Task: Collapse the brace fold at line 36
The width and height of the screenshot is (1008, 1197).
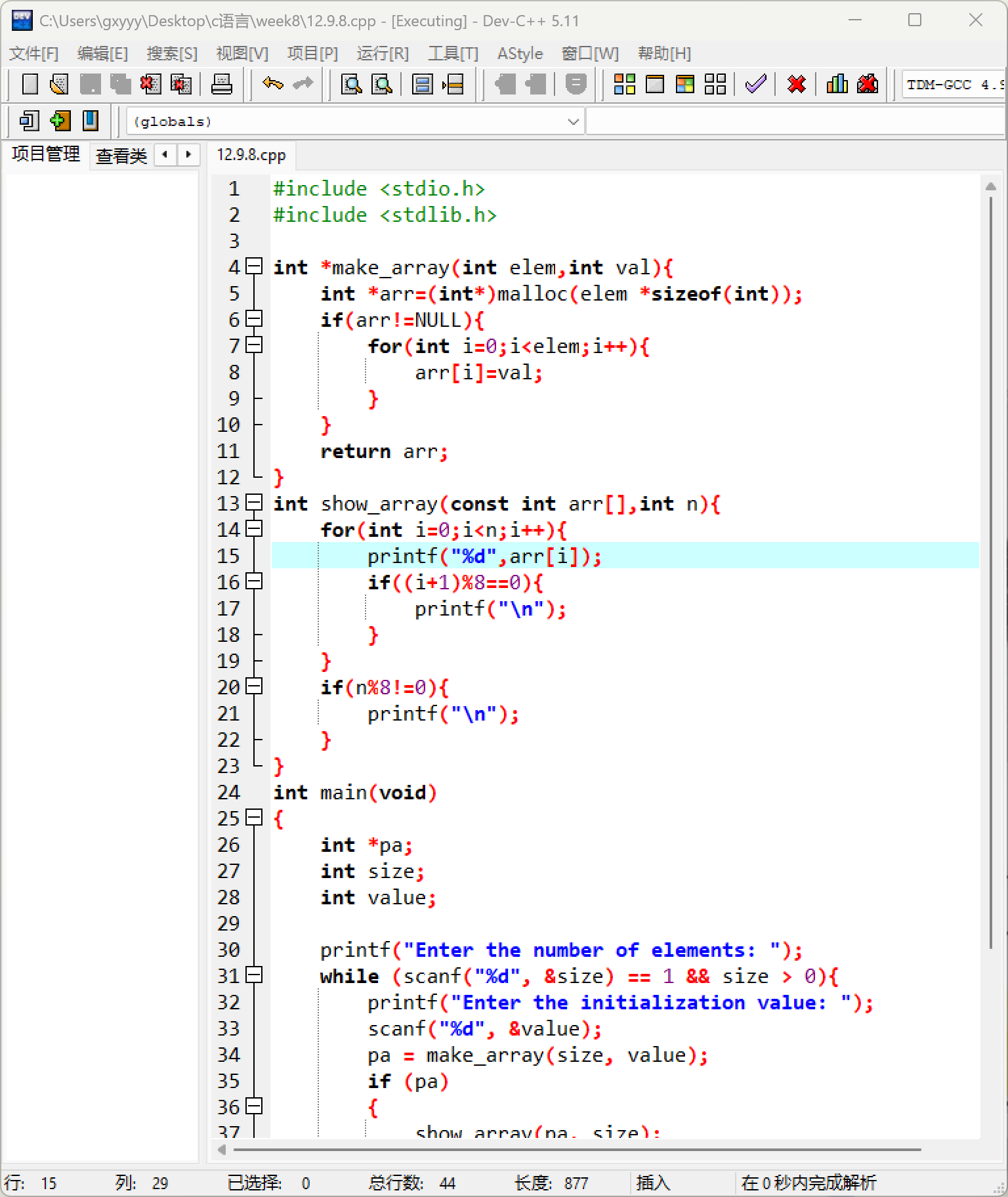Action: pos(254,1106)
